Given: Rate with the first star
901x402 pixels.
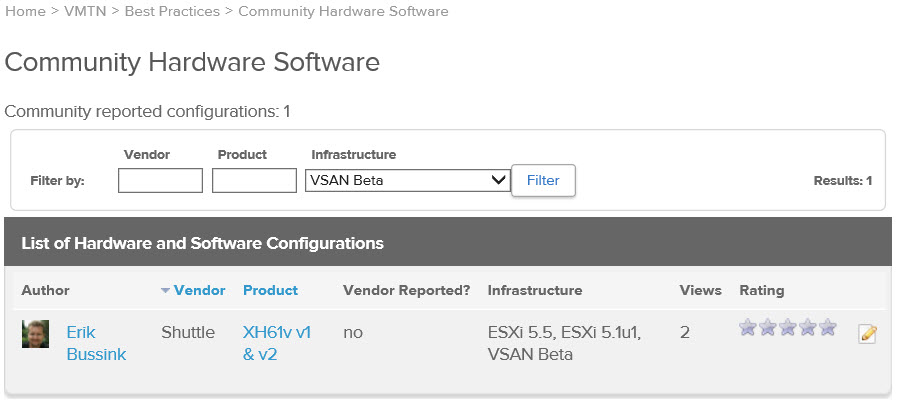Looking at the screenshot, I should coord(748,327).
